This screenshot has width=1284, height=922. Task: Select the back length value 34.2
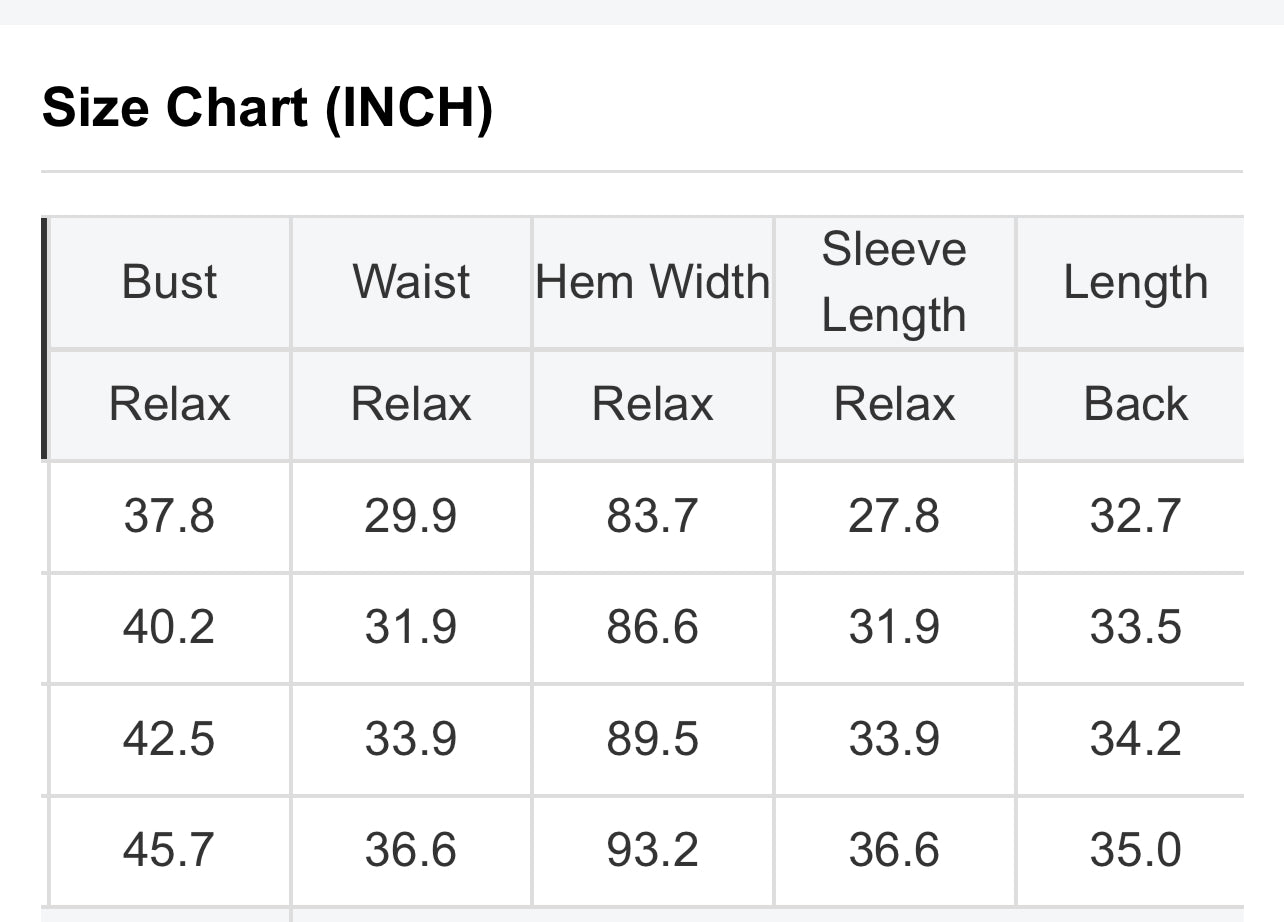[1136, 739]
